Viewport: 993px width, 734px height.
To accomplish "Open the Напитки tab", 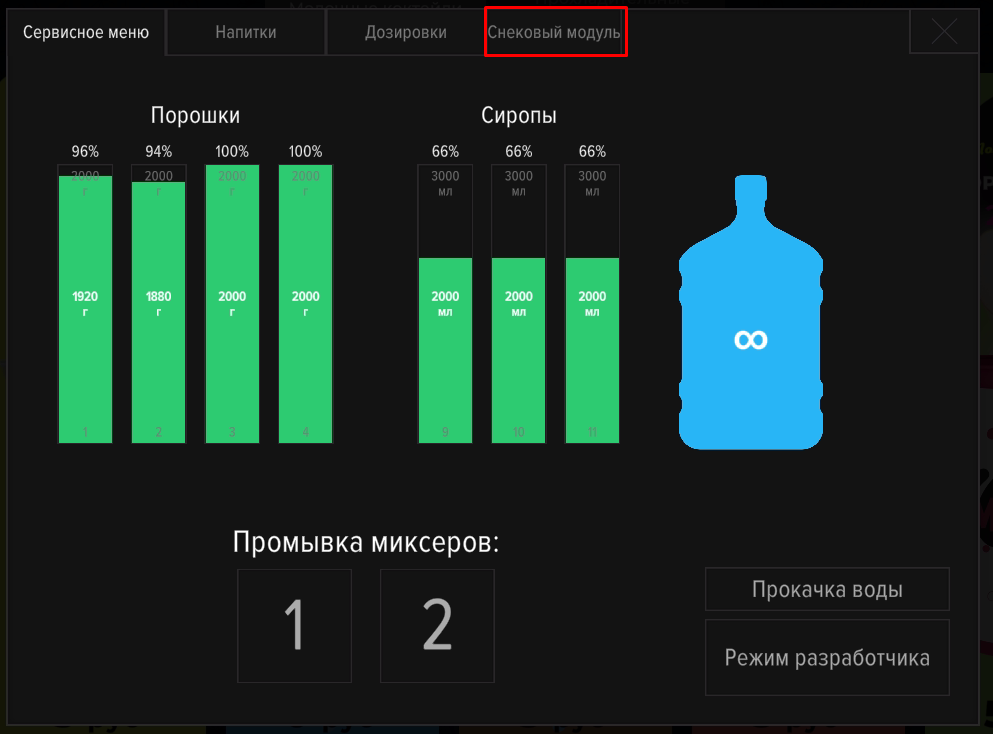I will pyautogui.click(x=246, y=33).
